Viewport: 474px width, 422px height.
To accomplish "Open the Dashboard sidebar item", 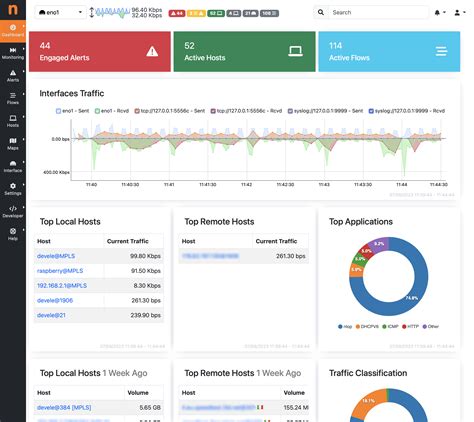I will 13,31.
